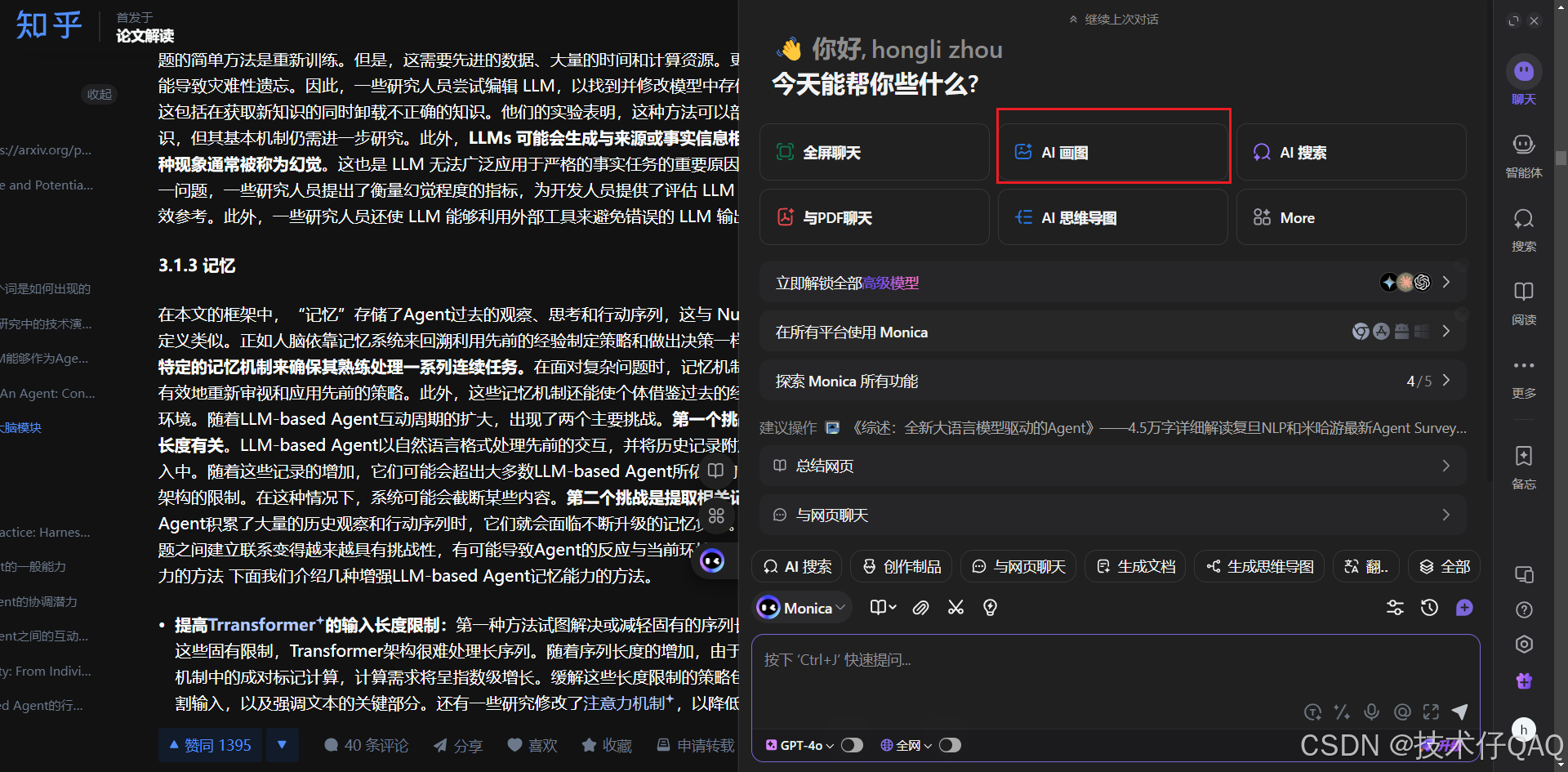Click the 全部 chip
1568x772 pixels.
point(1445,566)
